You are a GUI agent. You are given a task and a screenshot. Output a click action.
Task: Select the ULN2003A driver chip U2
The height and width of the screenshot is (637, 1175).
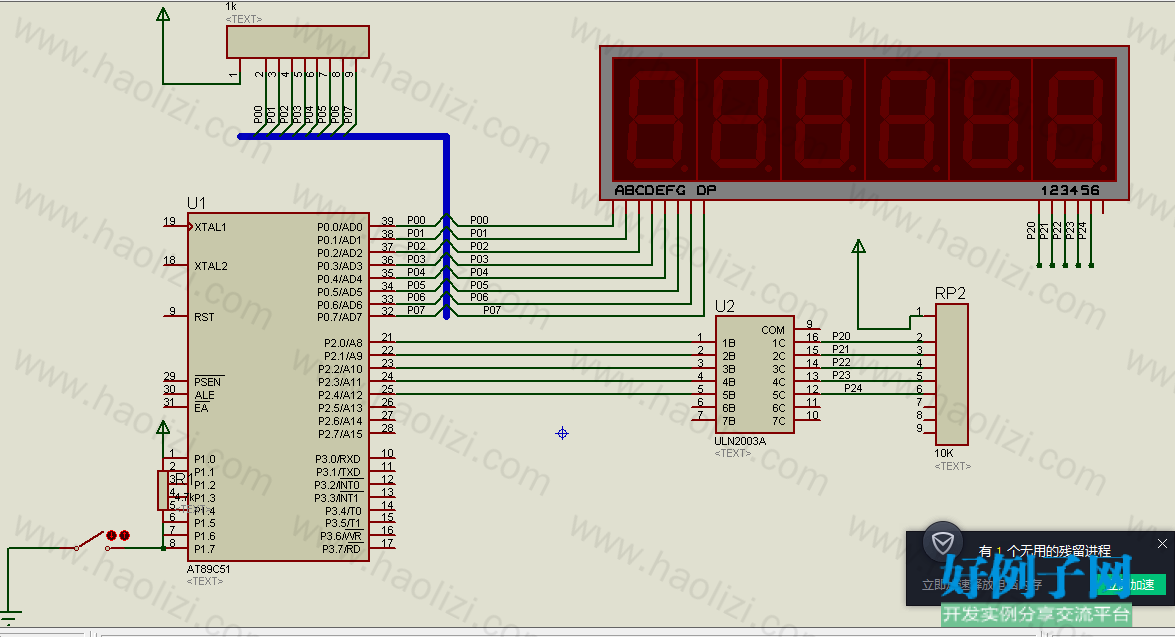click(755, 374)
